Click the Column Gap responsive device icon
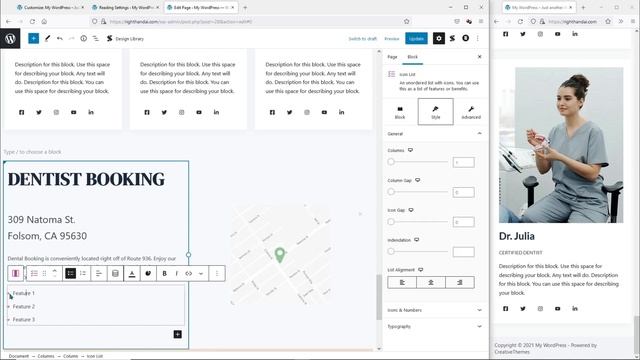 click(x=418, y=180)
